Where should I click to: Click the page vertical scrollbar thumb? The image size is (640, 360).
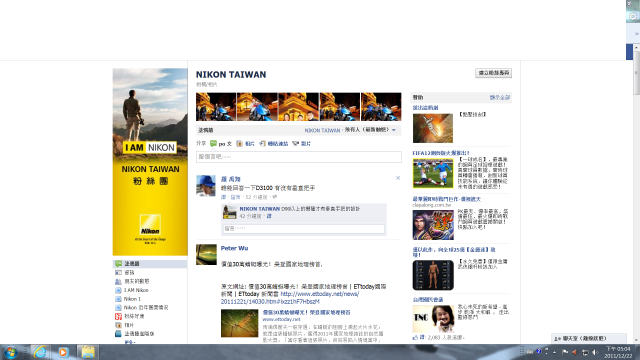[x=636, y=73]
